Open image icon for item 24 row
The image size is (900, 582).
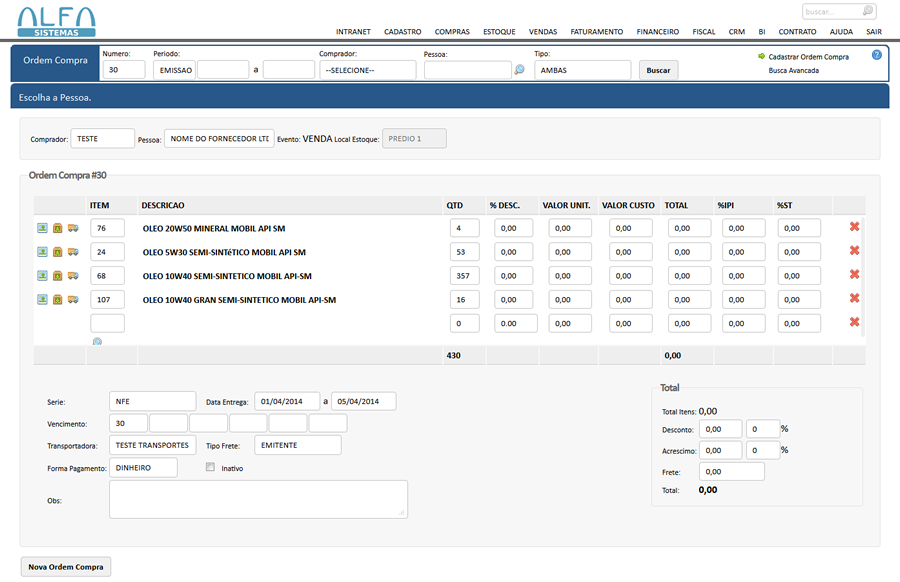(x=42, y=252)
